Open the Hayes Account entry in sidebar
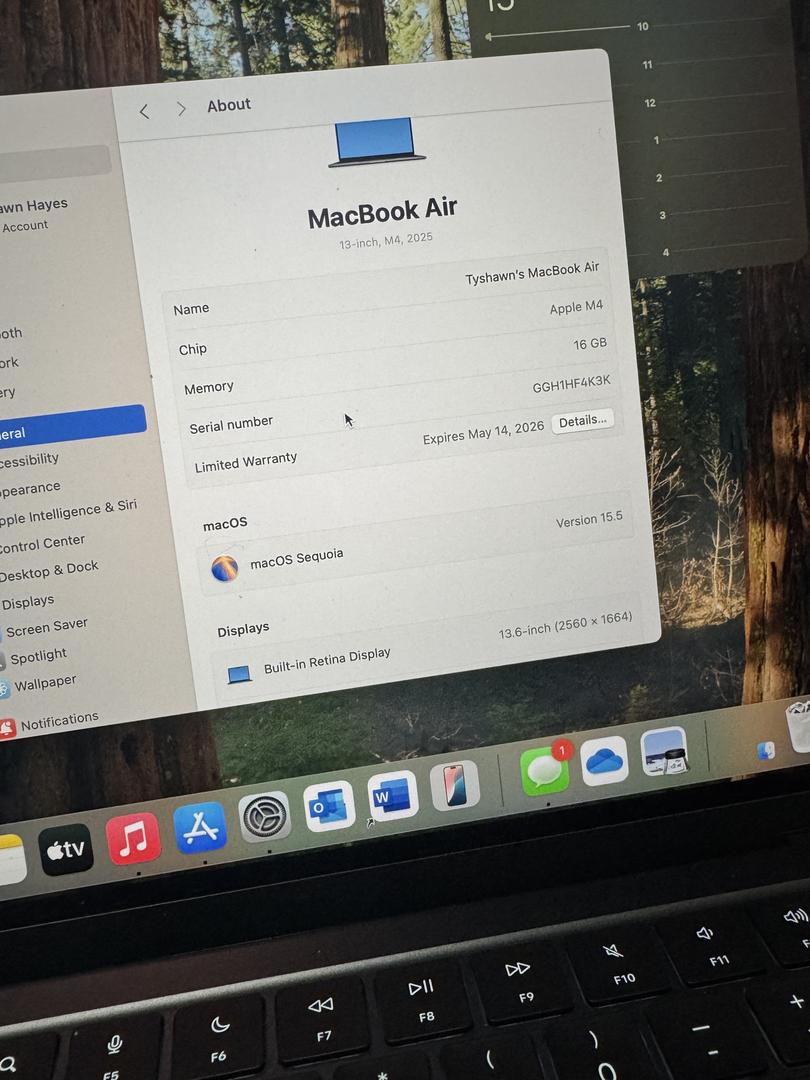This screenshot has height=1080, width=810. coord(34,214)
